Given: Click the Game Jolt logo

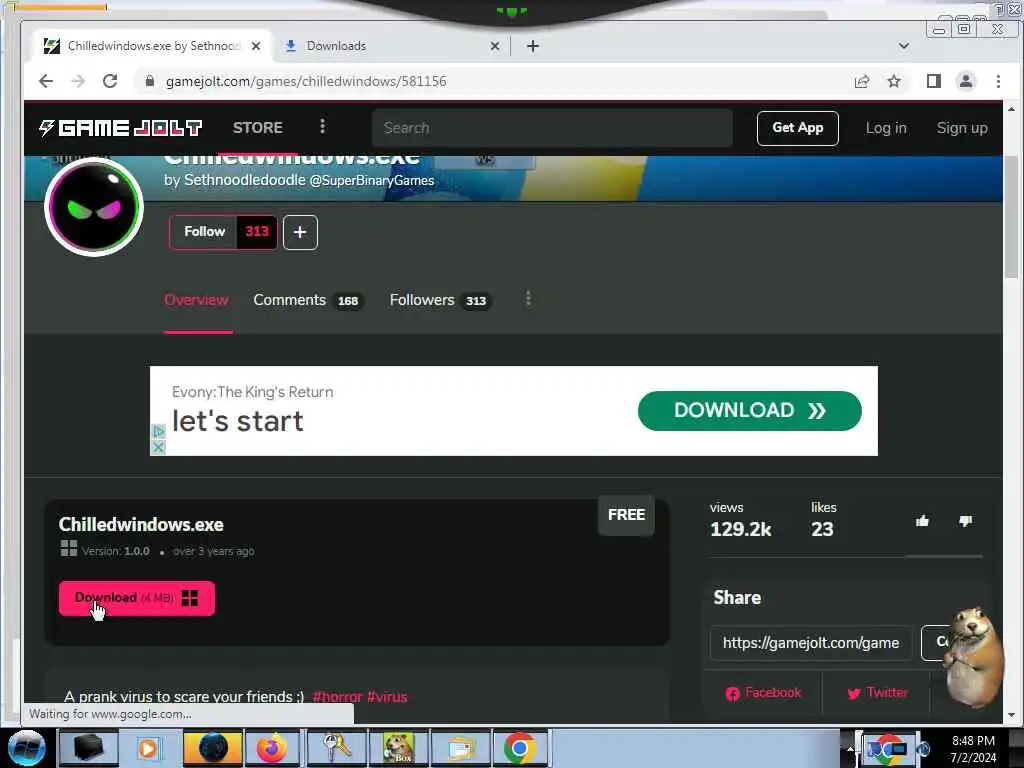Looking at the screenshot, I should pyautogui.click(x=121, y=128).
